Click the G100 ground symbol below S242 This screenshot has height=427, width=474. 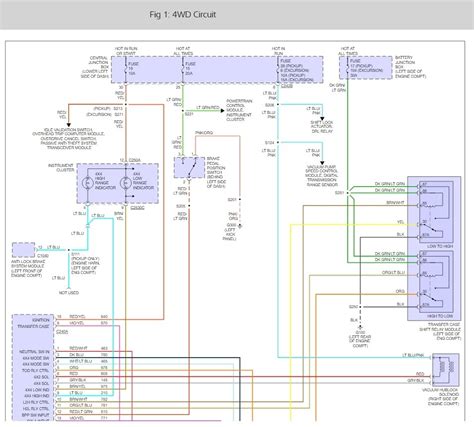pyautogui.click(x=360, y=328)
